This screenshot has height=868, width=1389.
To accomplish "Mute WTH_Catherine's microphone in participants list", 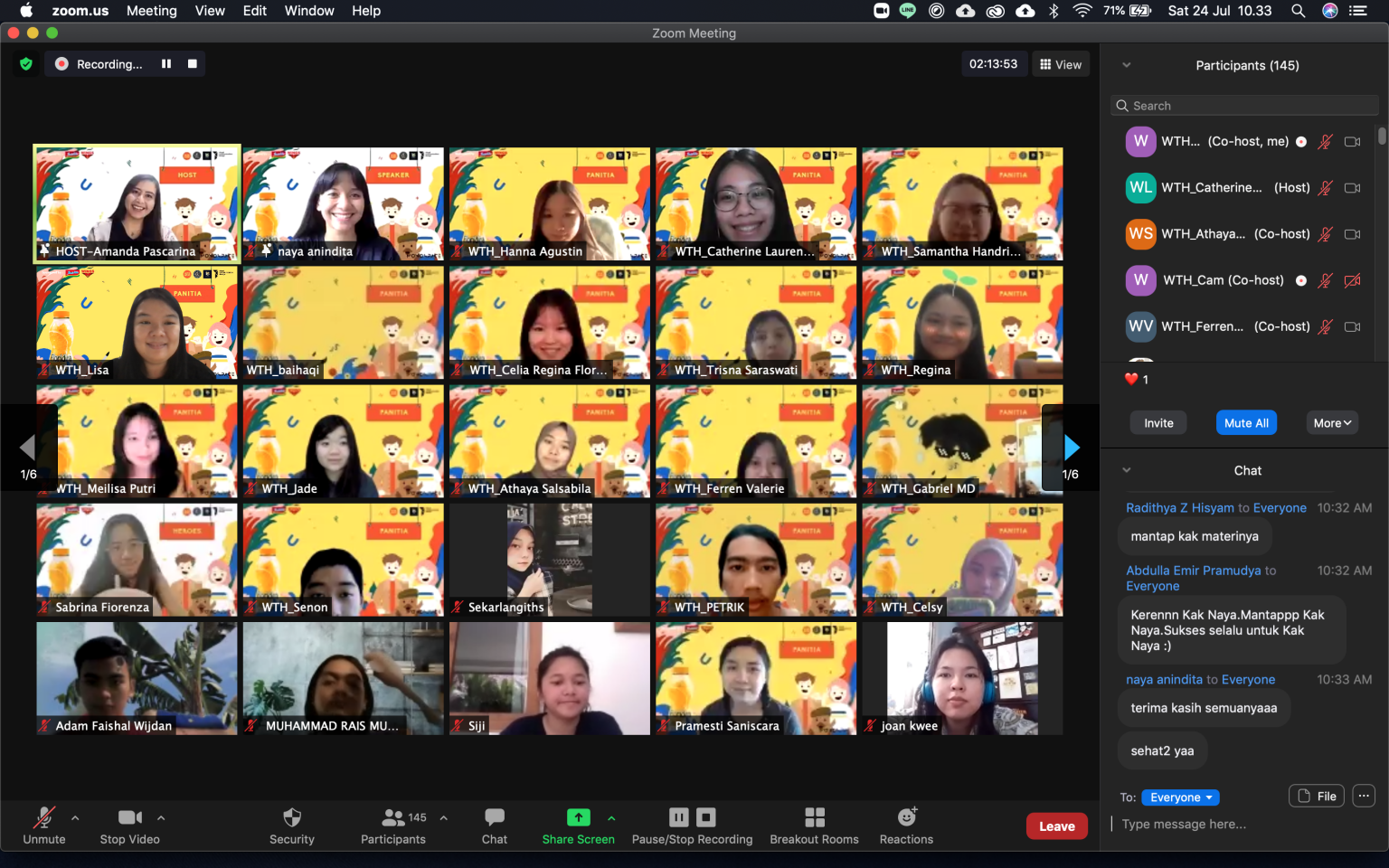I will (1325, 187).
